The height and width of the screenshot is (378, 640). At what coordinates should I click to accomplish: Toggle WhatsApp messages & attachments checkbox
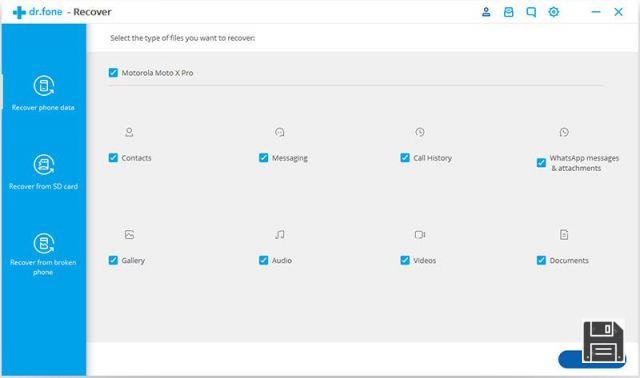[x=541, y=163]
